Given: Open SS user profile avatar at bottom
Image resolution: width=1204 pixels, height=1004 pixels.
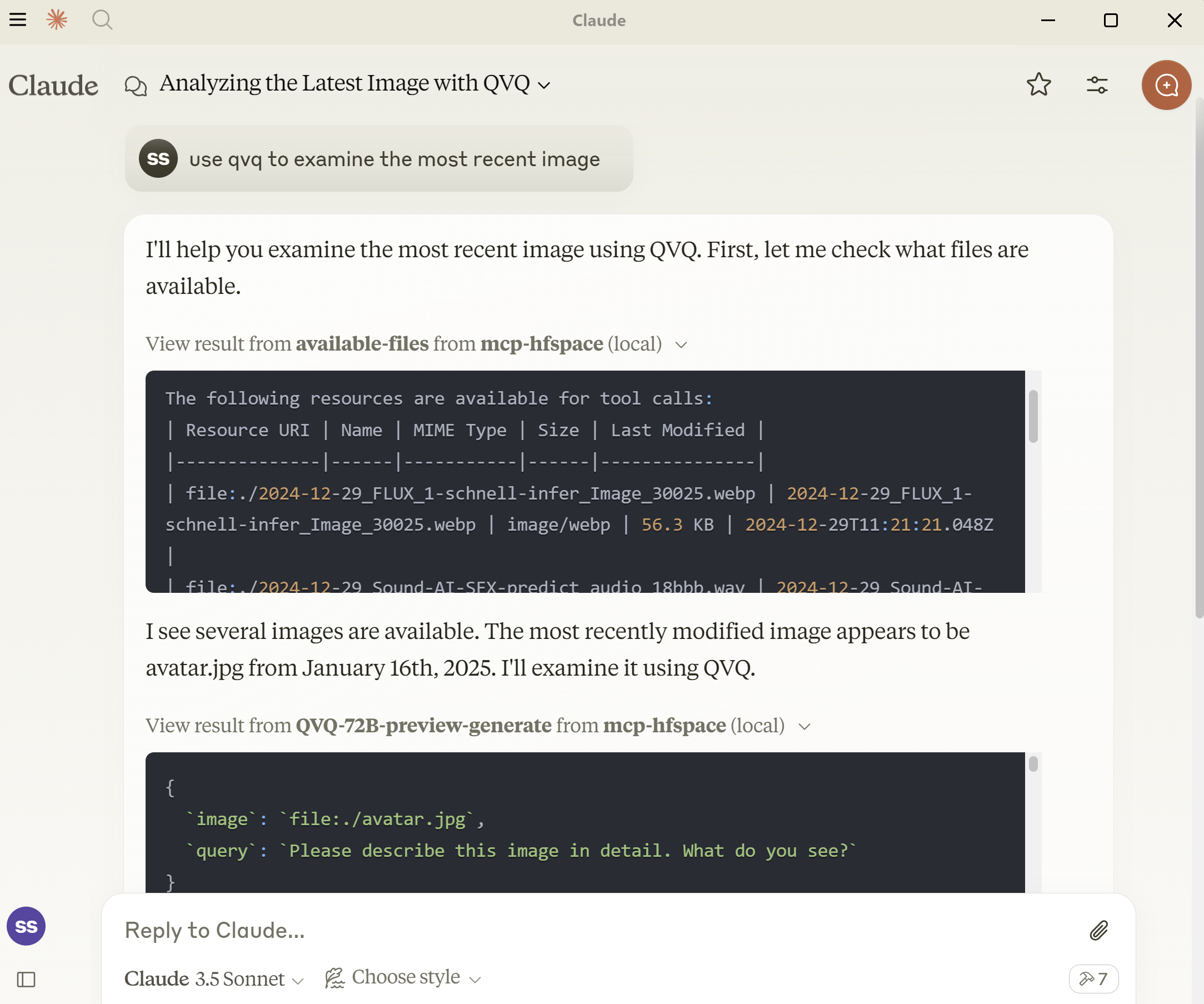Looking at the screenshot, I should coord(26,926).
